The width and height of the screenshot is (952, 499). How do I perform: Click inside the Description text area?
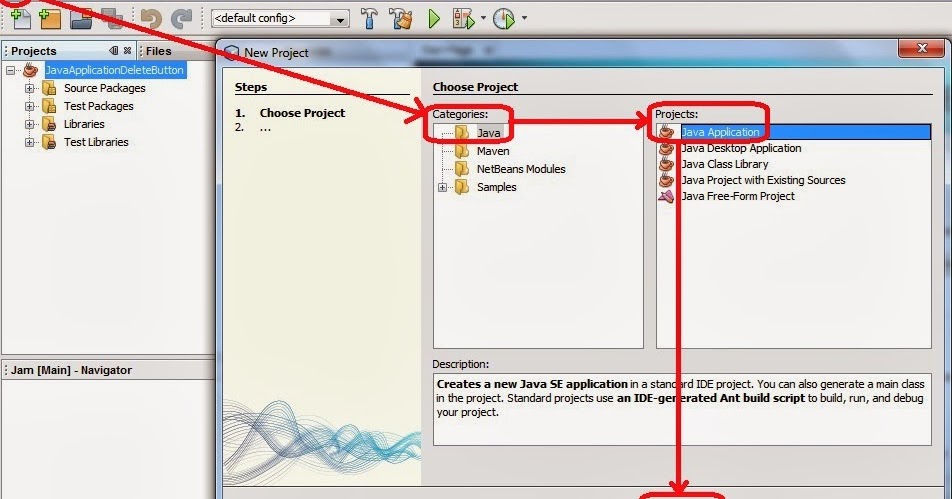click(682, 409)
